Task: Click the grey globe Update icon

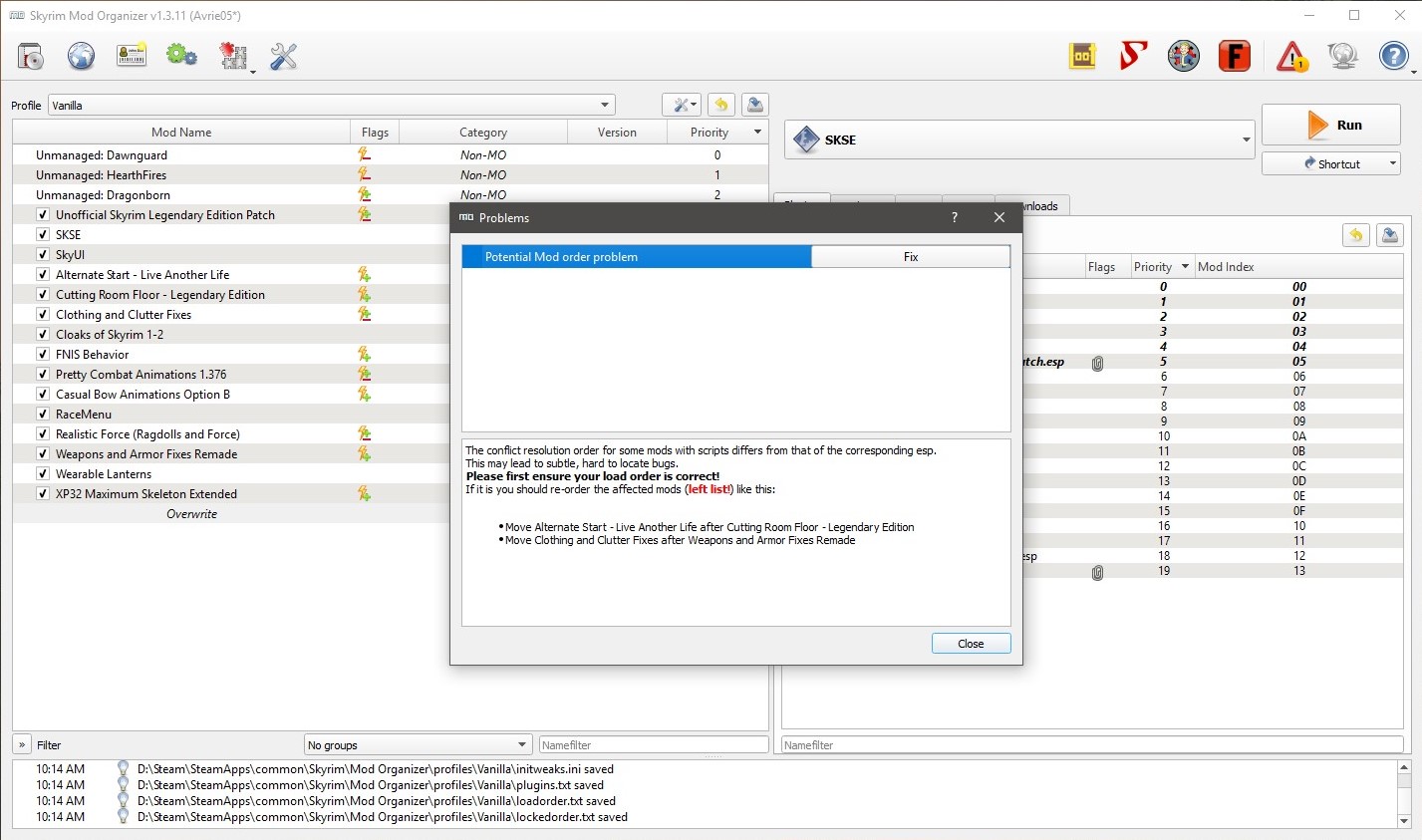Action: [x=1343, y=57]
